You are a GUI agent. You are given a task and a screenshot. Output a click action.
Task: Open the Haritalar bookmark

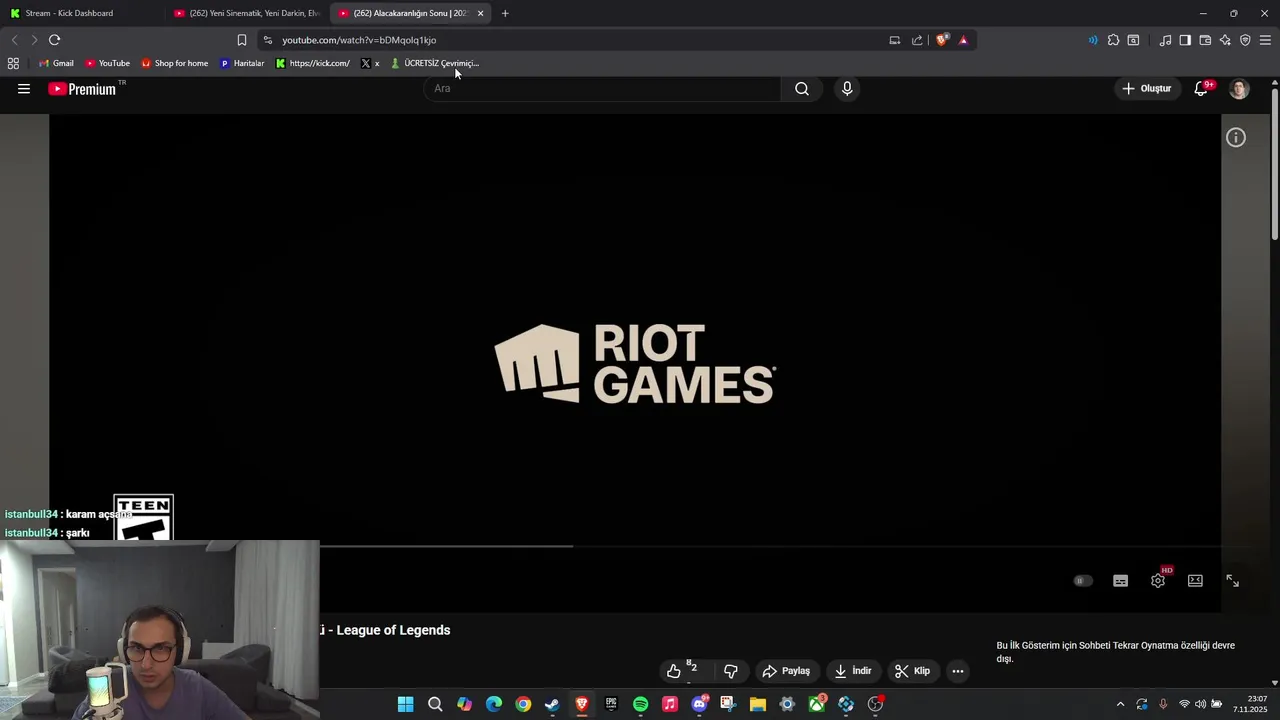pyautogui.click(x=242, y=63)
